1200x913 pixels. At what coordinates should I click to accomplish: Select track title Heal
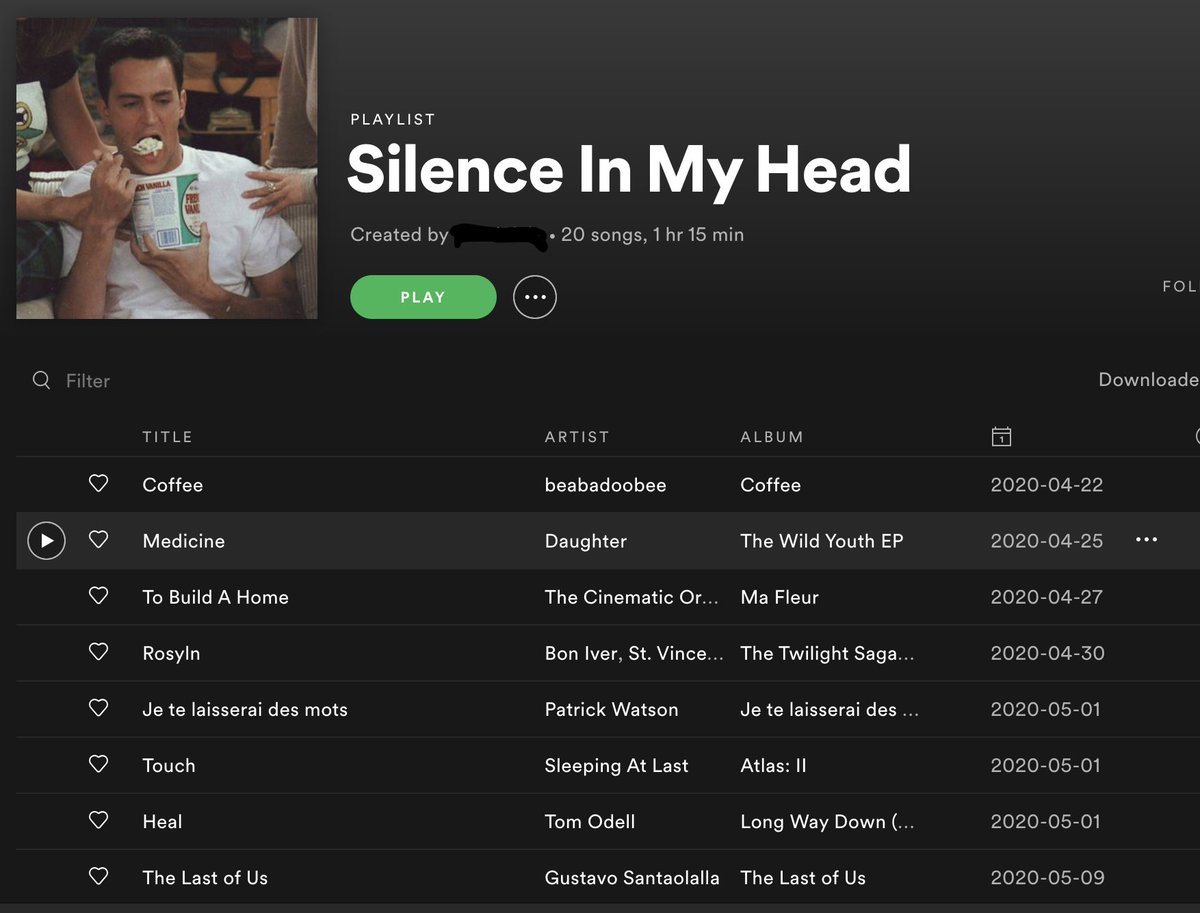tap(162, 821)
